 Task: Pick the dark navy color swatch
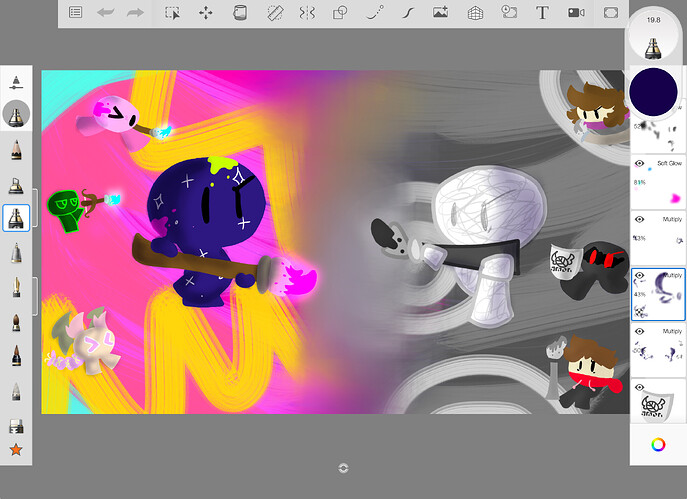coord(657,92)
